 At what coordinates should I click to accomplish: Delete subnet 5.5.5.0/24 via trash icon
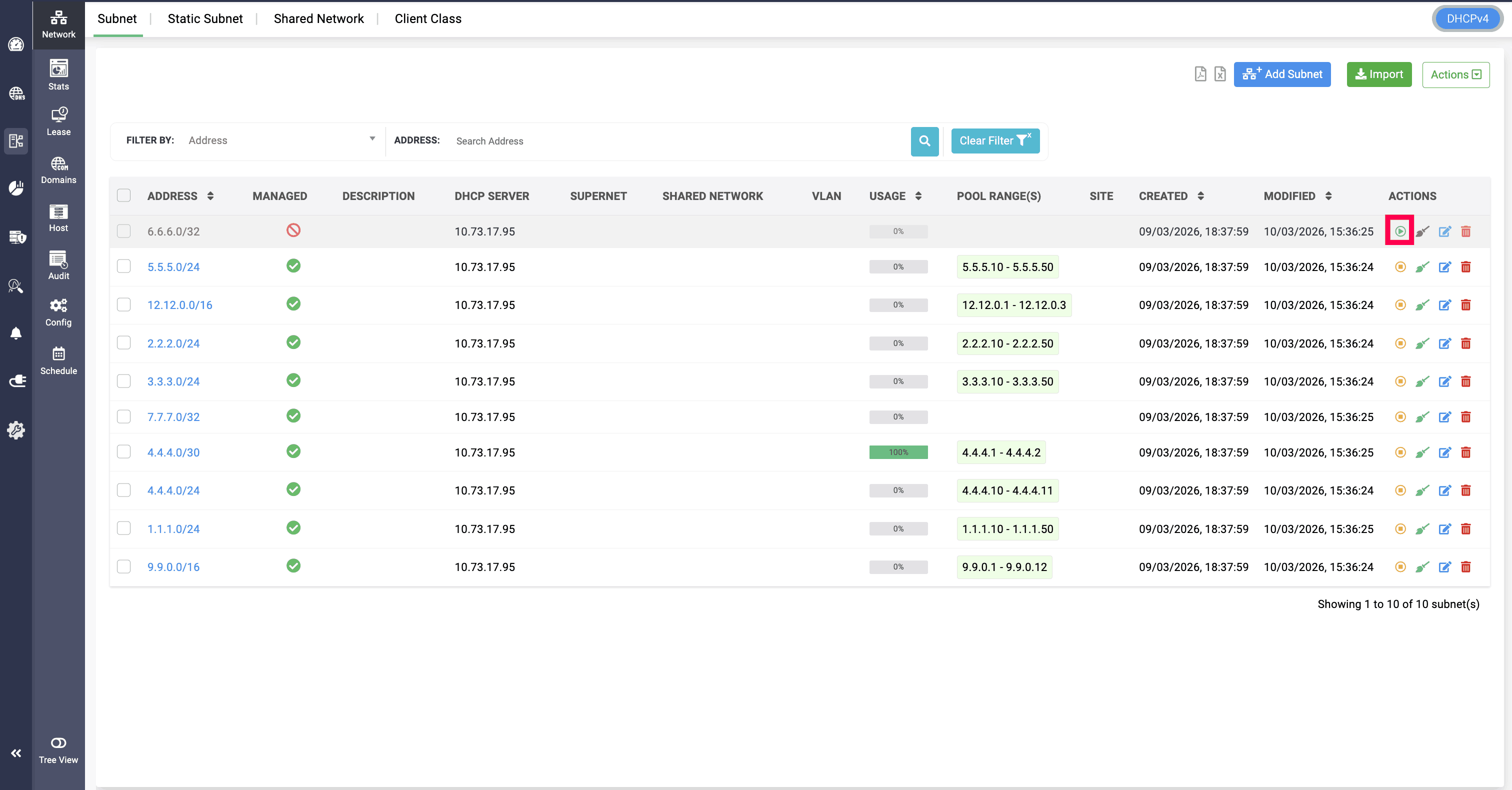point(1465,267)
